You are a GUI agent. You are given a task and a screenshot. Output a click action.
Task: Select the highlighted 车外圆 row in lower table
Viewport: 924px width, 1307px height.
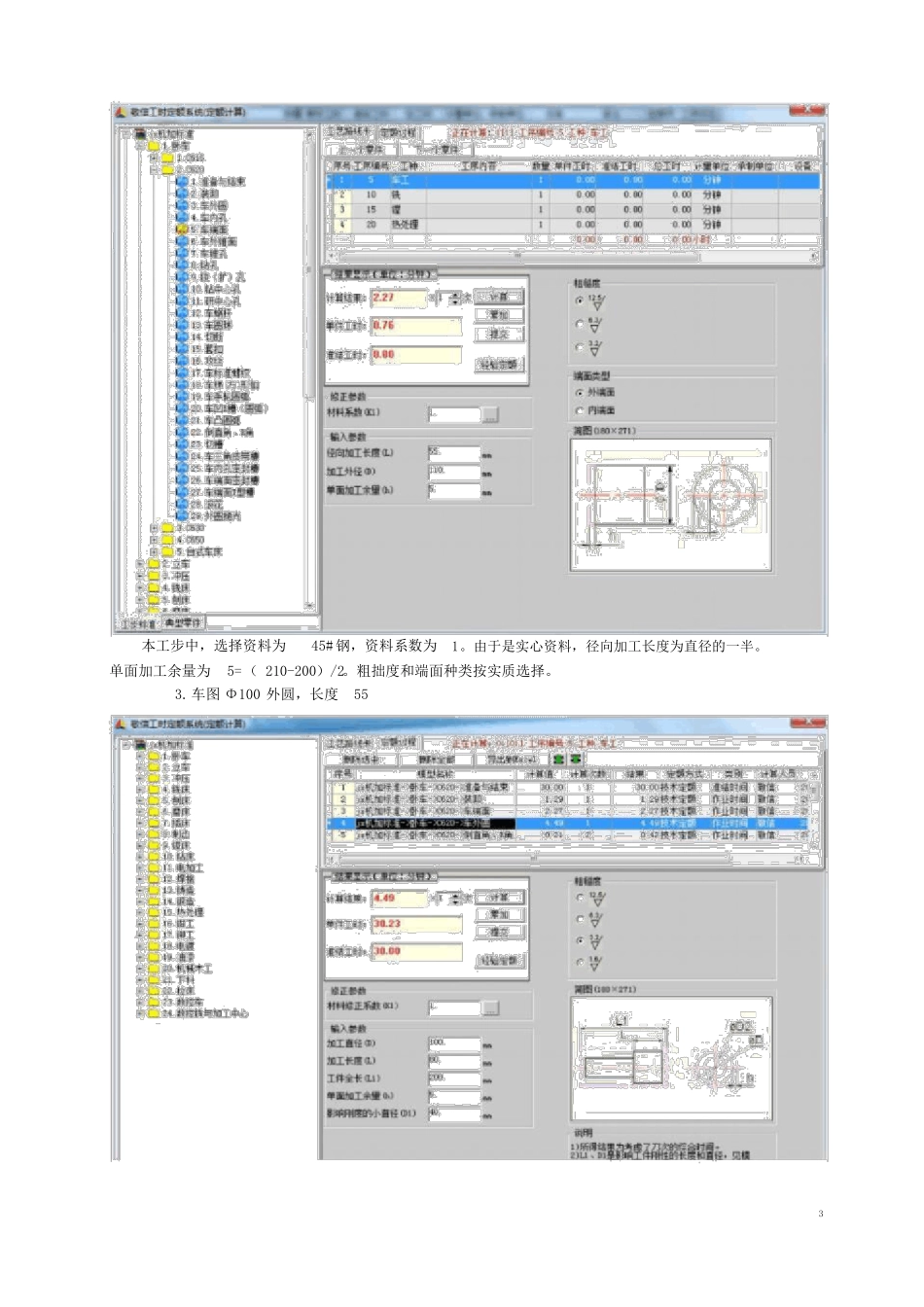coord(568,823)
